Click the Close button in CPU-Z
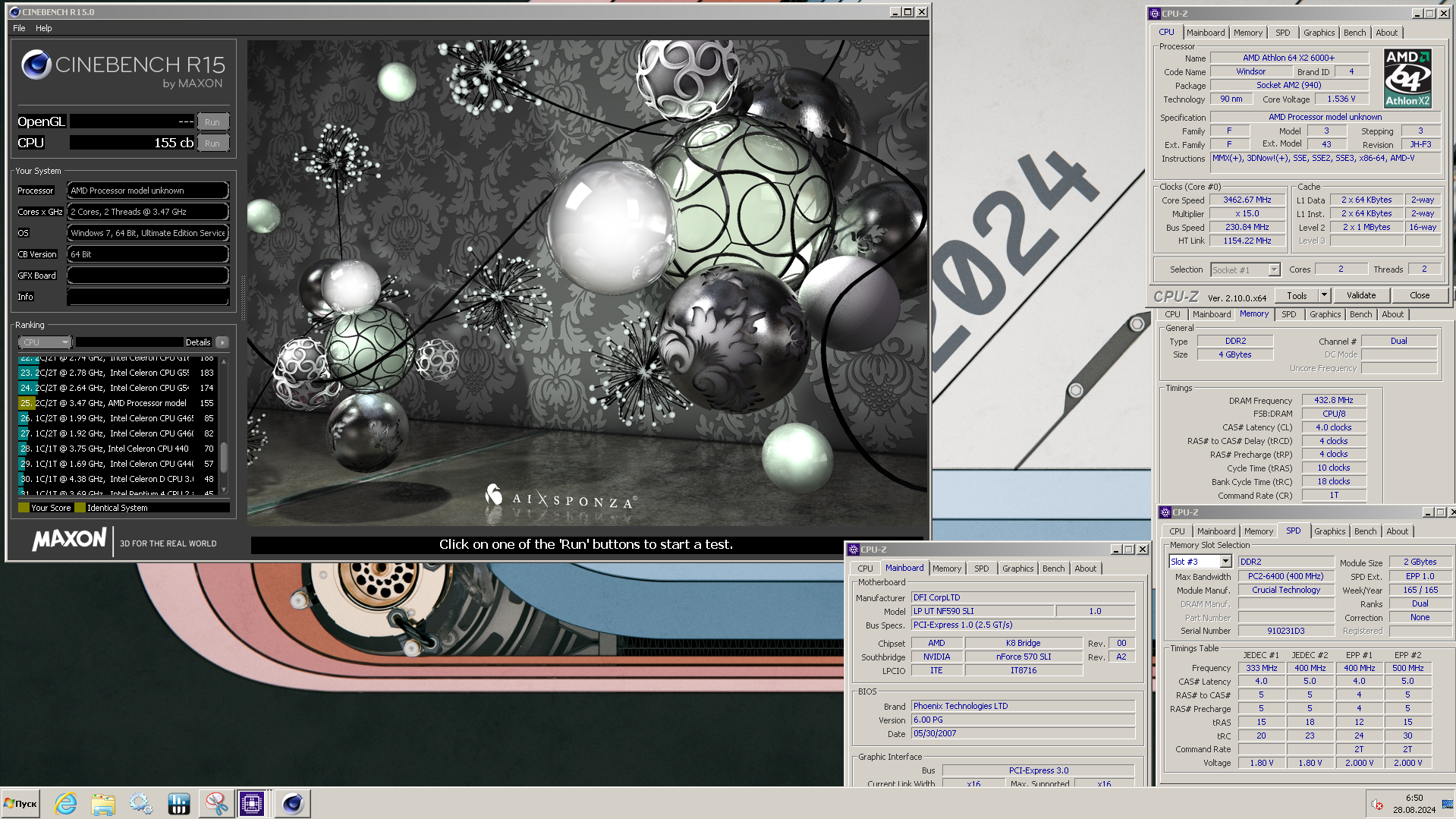Screen dimensions: 1456x819 [x=1420, y=295]
